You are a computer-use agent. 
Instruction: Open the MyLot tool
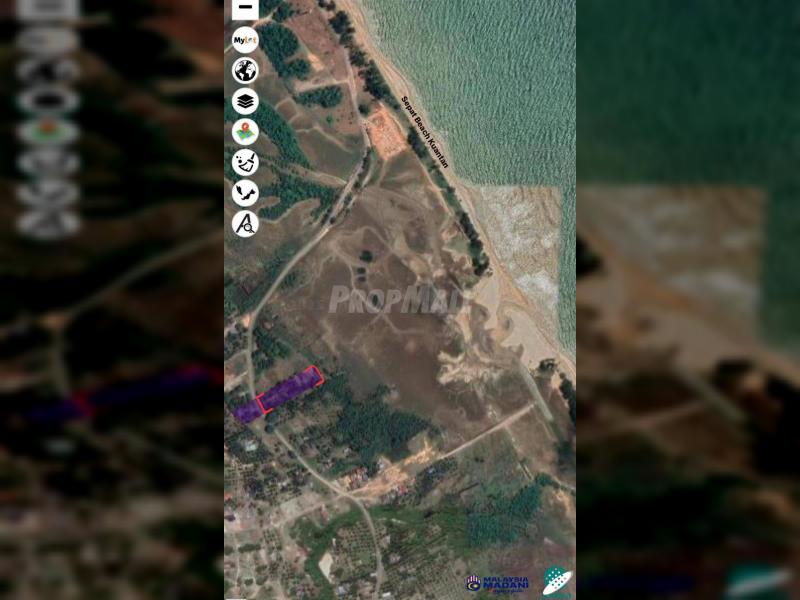click(245, 40)
